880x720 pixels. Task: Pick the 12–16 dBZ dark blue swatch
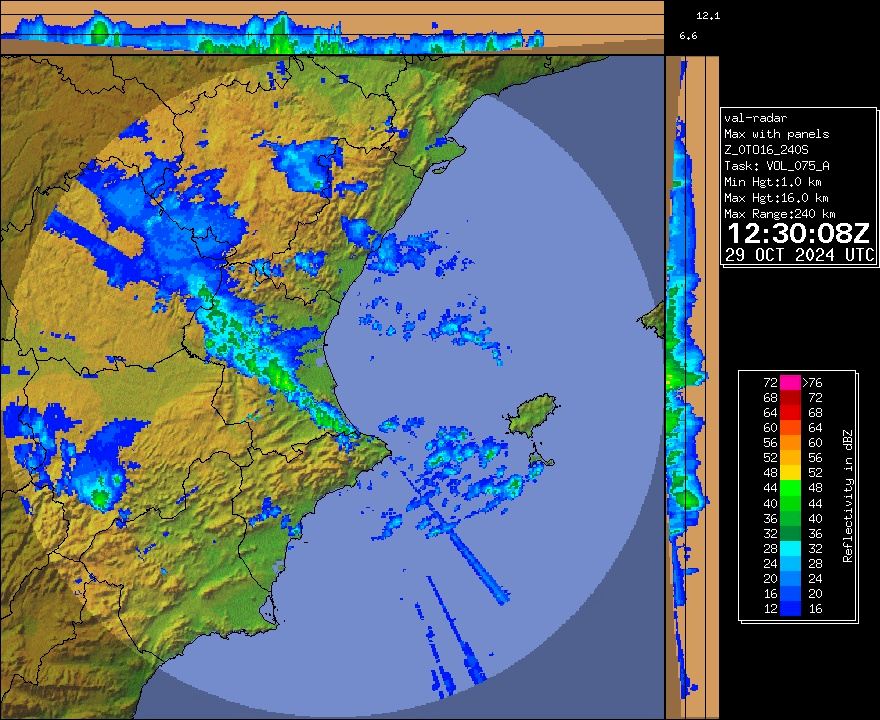click(790, 607)
